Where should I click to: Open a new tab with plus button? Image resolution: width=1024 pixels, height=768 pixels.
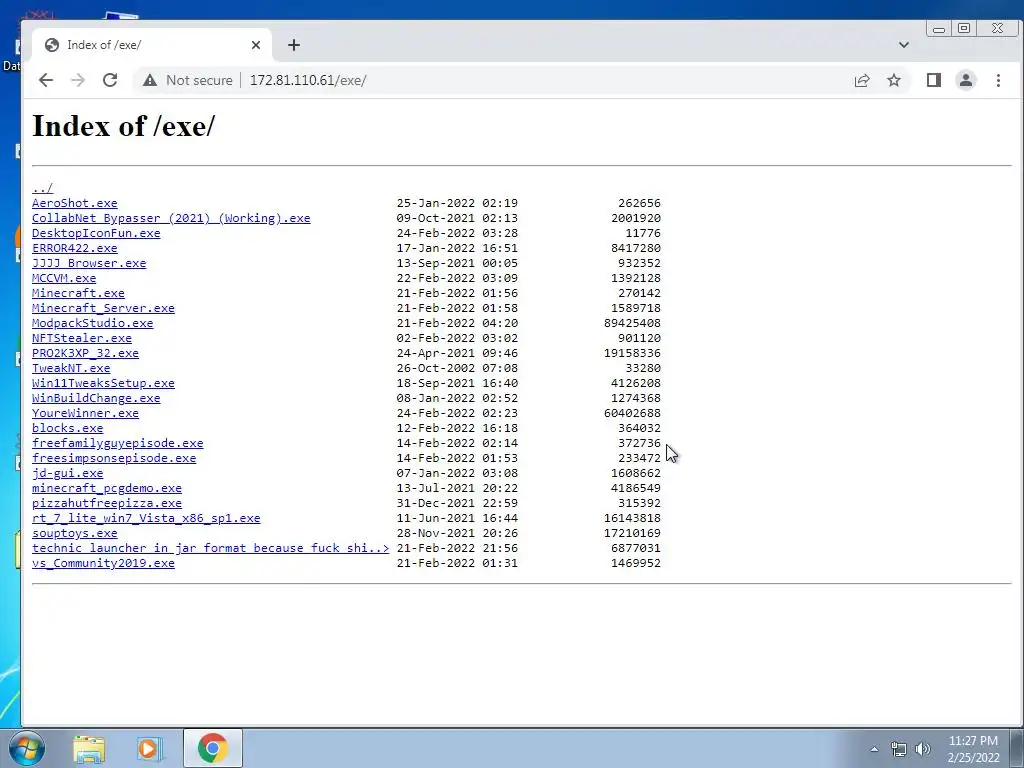(x=294, y=45)
